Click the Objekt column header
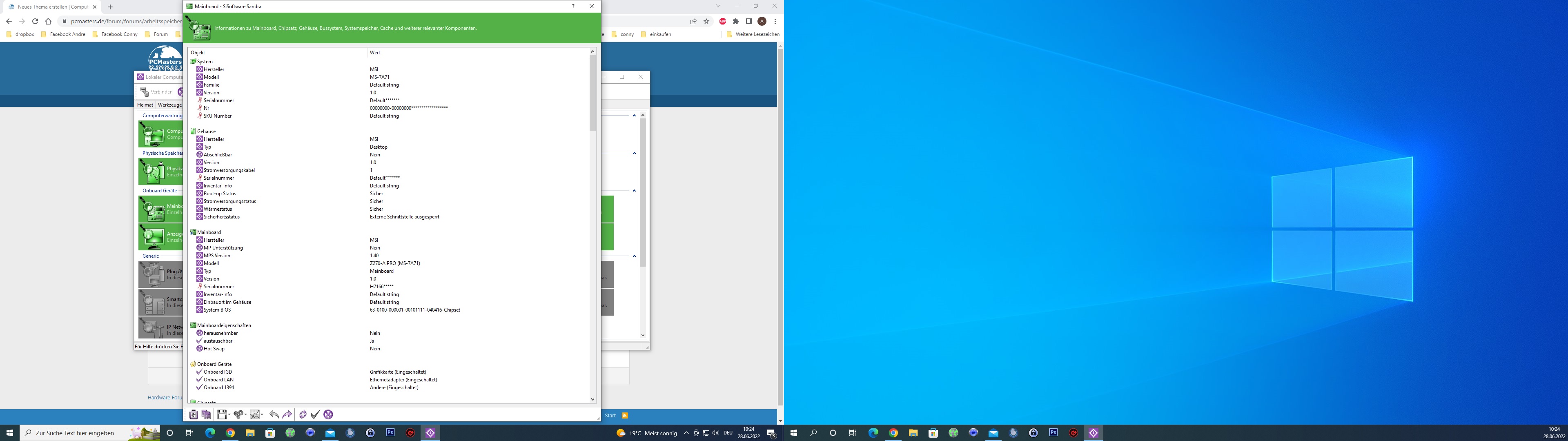 coord(278,52)
